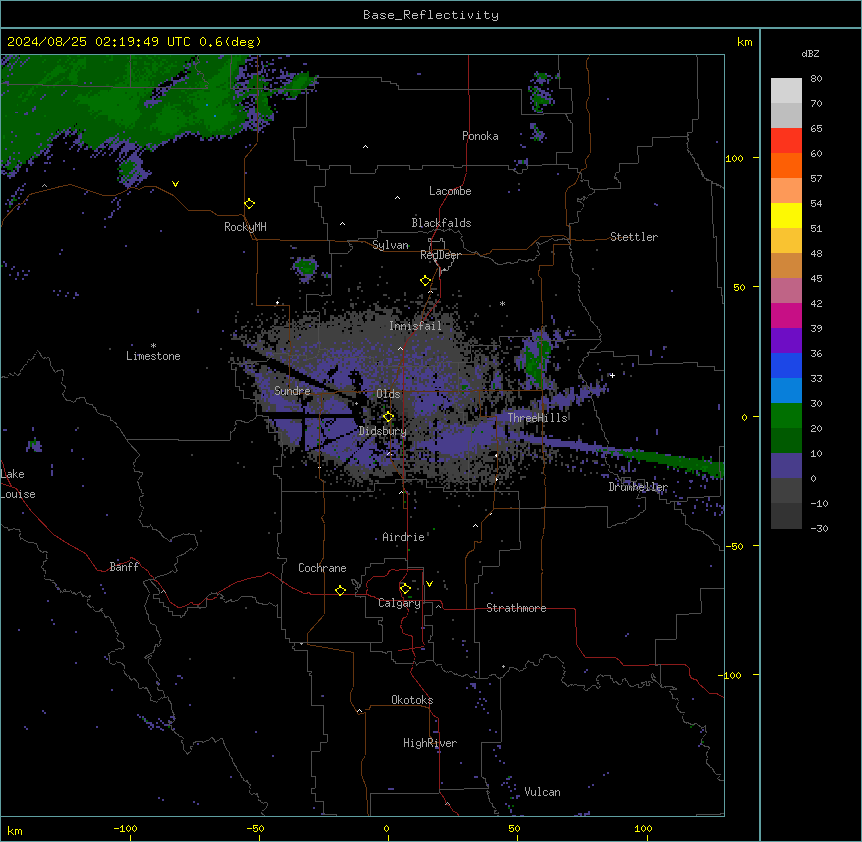This screenshot has width=862, height=842.
Task: Click the Ponoka city label
Action: (x=480, y=136)
